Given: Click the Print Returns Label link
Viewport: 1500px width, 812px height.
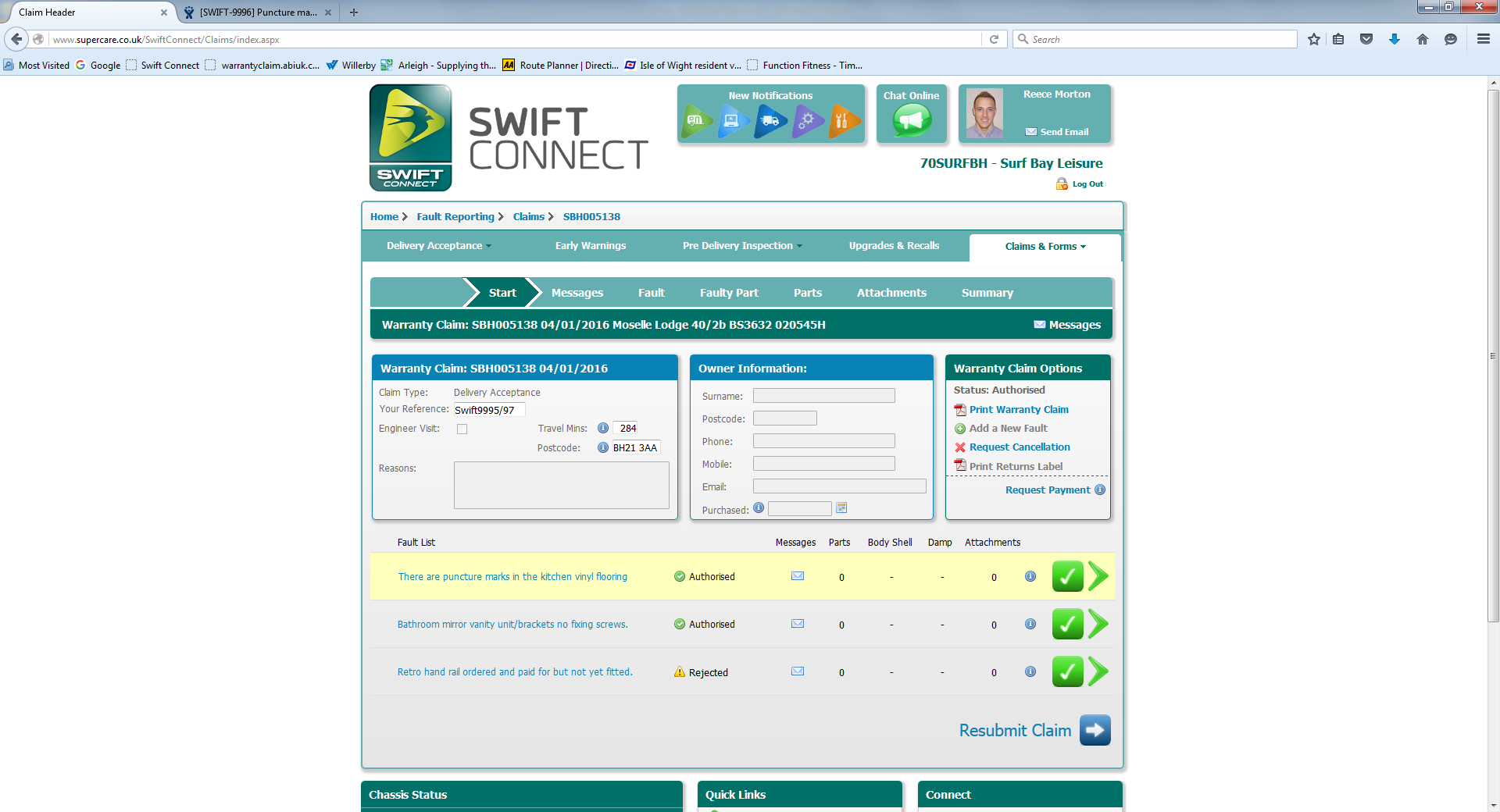Looking at the screenshot, I should (x=1016, y=466).
